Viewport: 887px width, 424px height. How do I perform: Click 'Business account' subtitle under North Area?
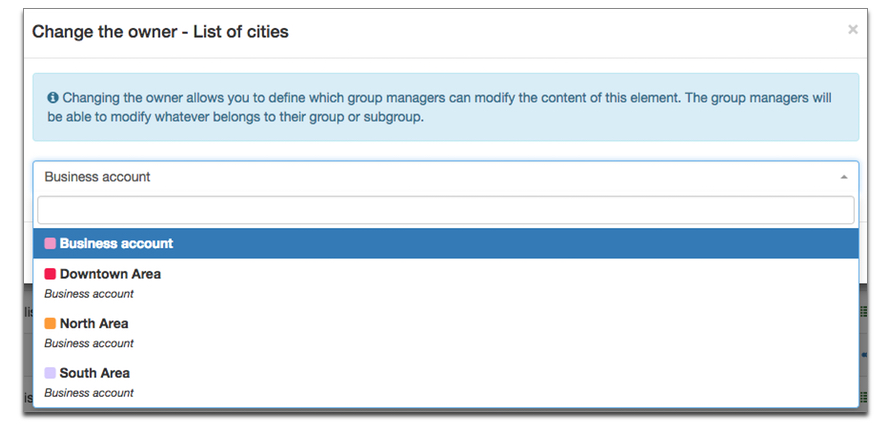(89, 343)
